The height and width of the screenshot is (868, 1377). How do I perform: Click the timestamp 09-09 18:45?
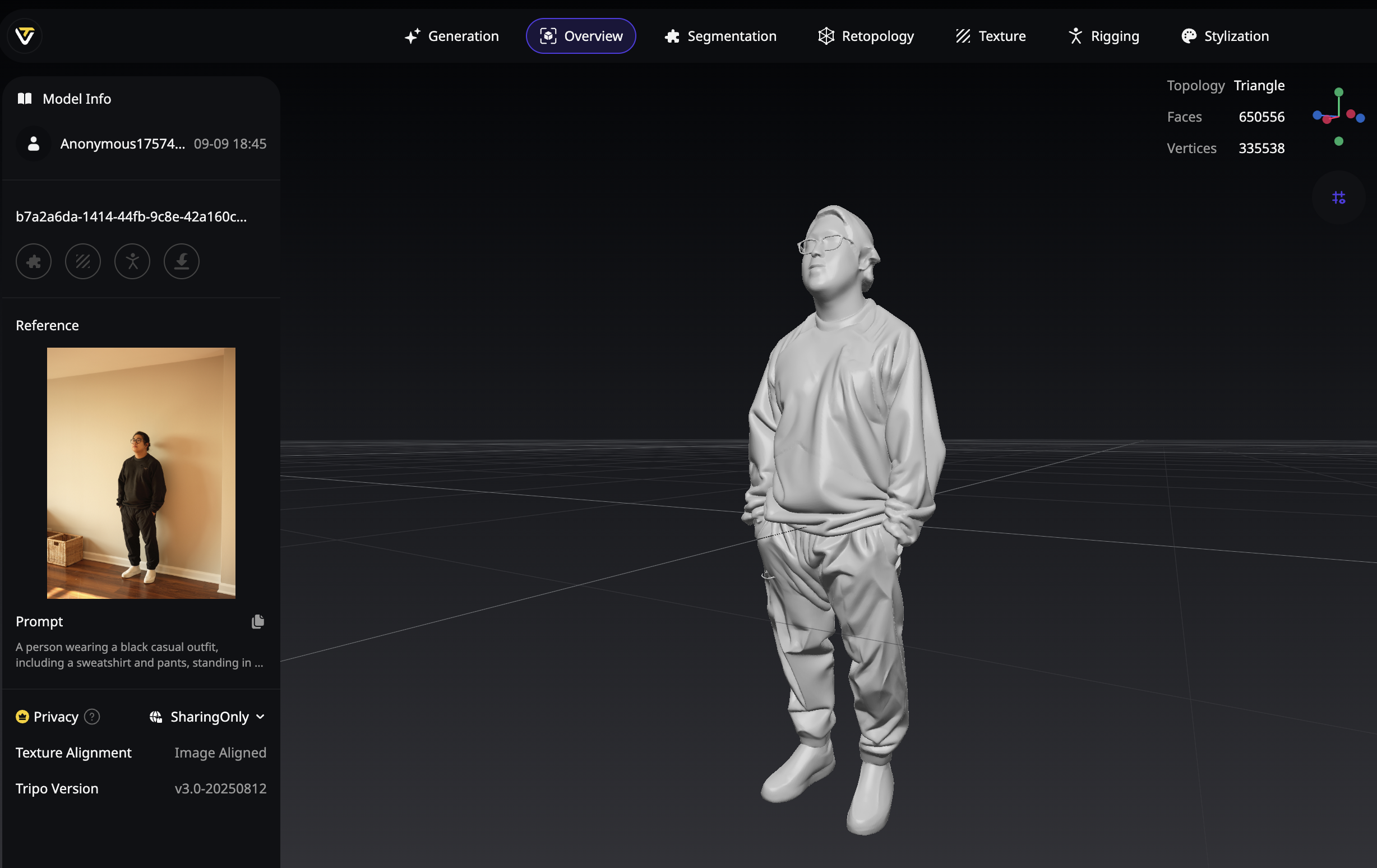click(230, 144)
